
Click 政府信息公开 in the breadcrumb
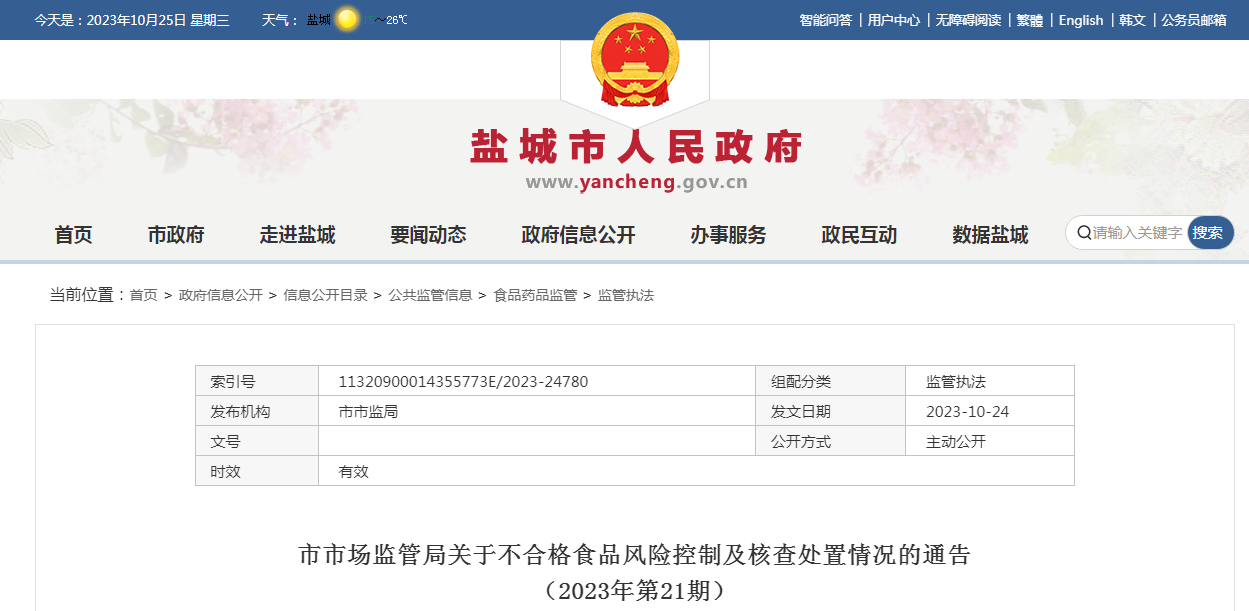point(220,295)
